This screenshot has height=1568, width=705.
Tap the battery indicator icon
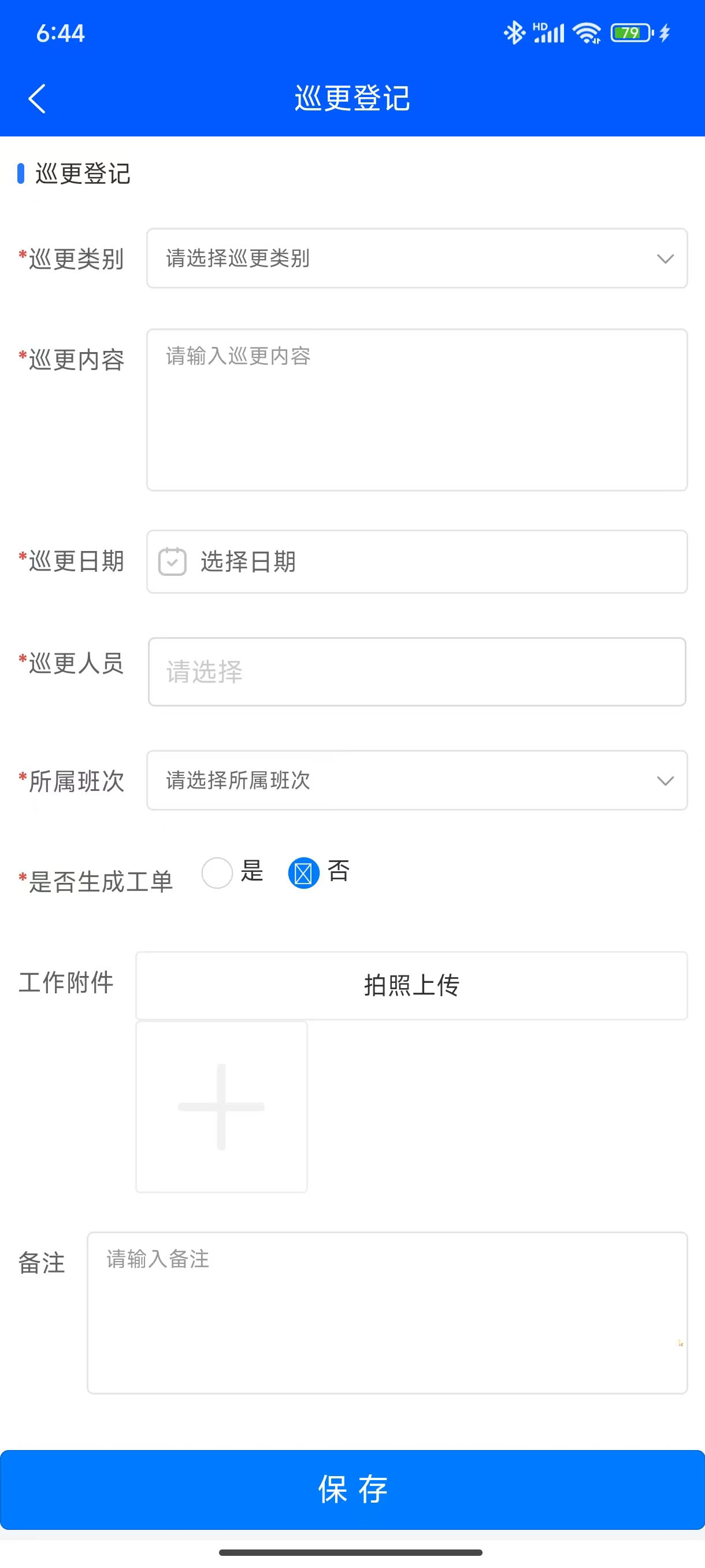[x=631, y=33]
